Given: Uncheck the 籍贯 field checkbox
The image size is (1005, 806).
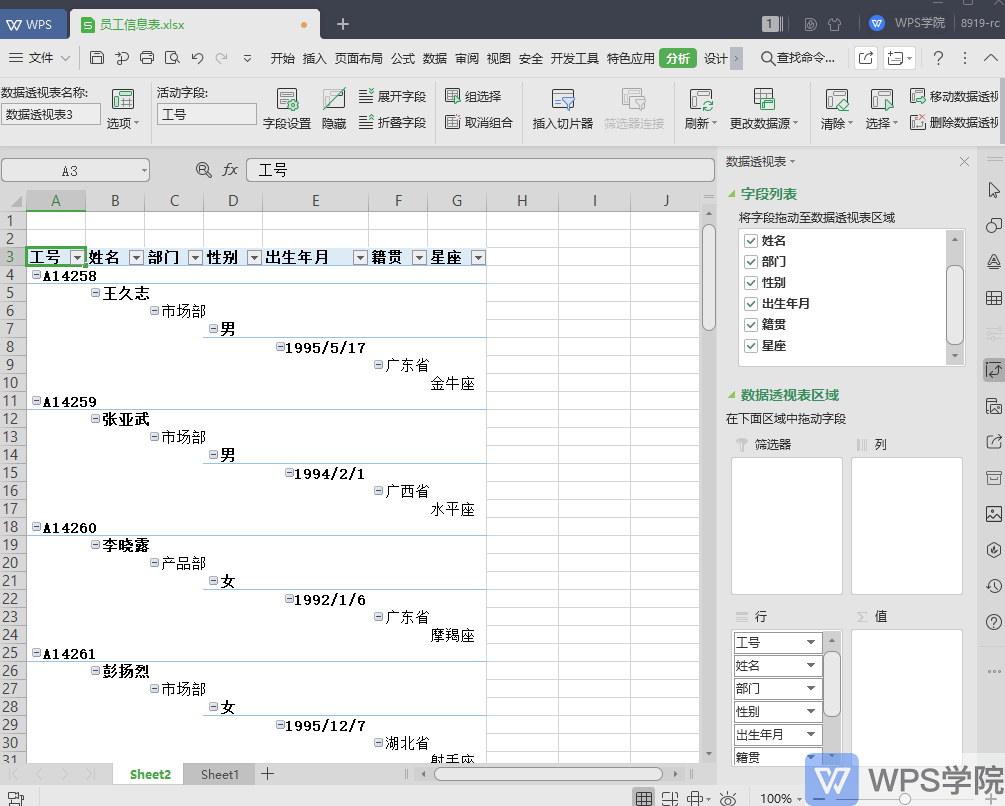Looking at the screenshot, I should point(751,325).
